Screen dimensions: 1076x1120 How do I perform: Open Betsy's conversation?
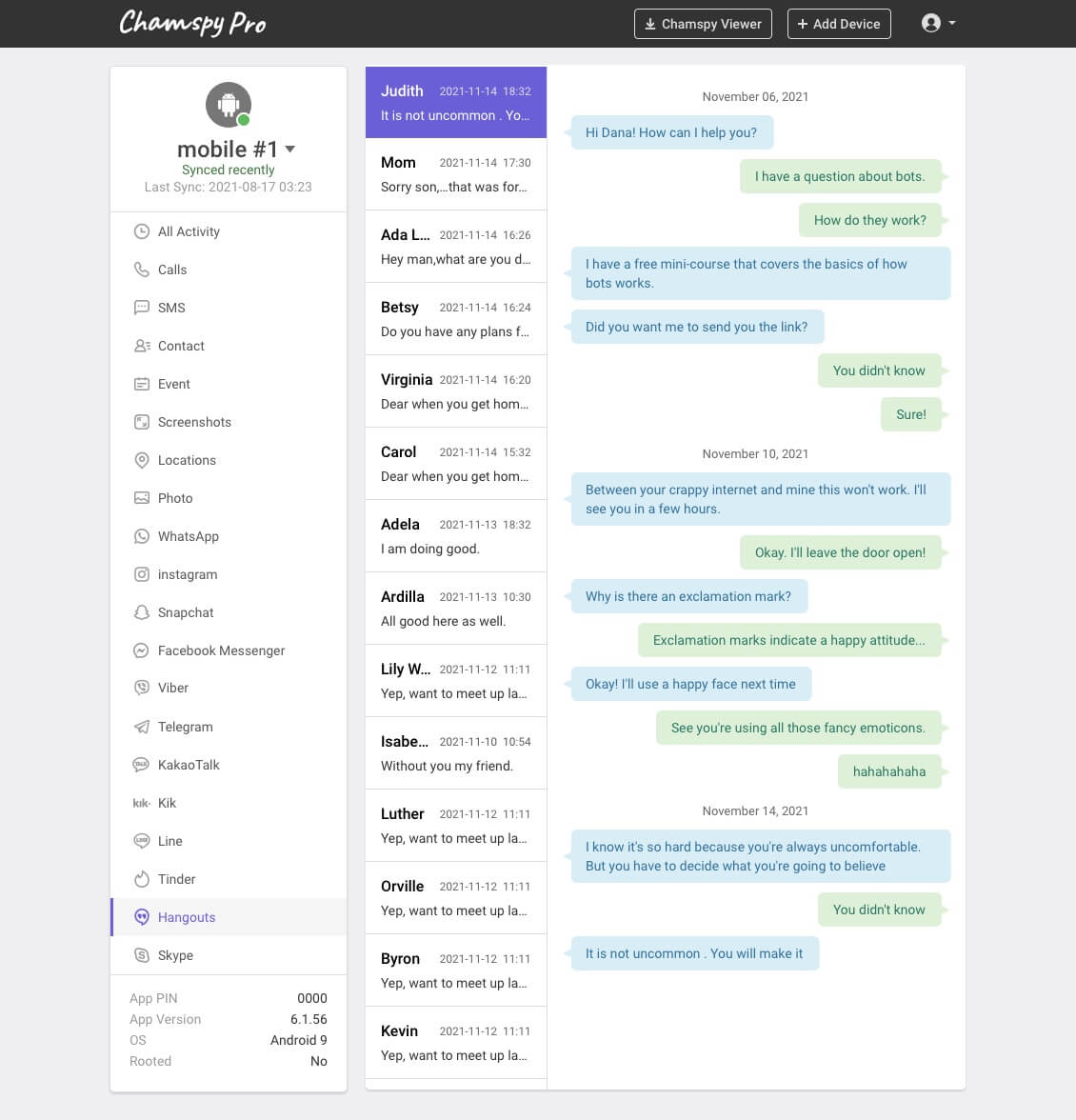click(x=455, y=318)
